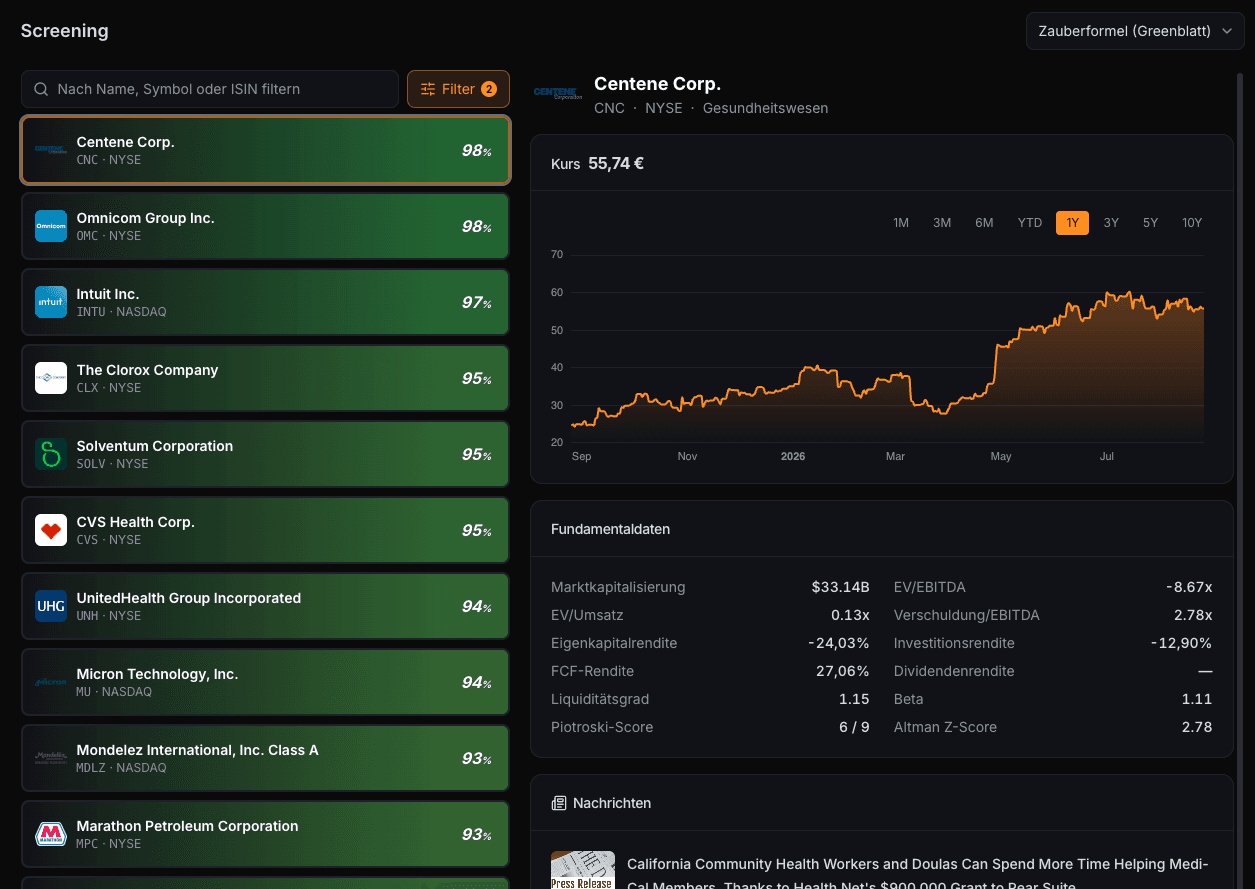The image size is (1255, 889).
Task: Select Solventum Corporation row
Action: pos(265,454)
